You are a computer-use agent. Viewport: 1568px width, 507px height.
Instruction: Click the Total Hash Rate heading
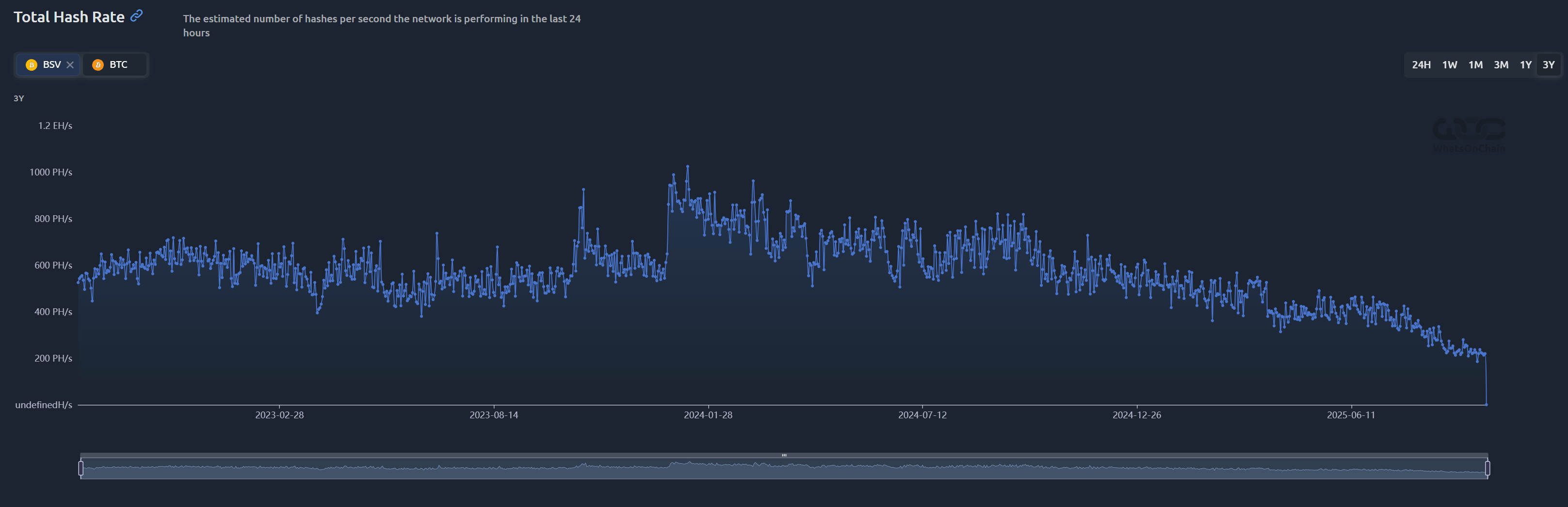(69, 17)
